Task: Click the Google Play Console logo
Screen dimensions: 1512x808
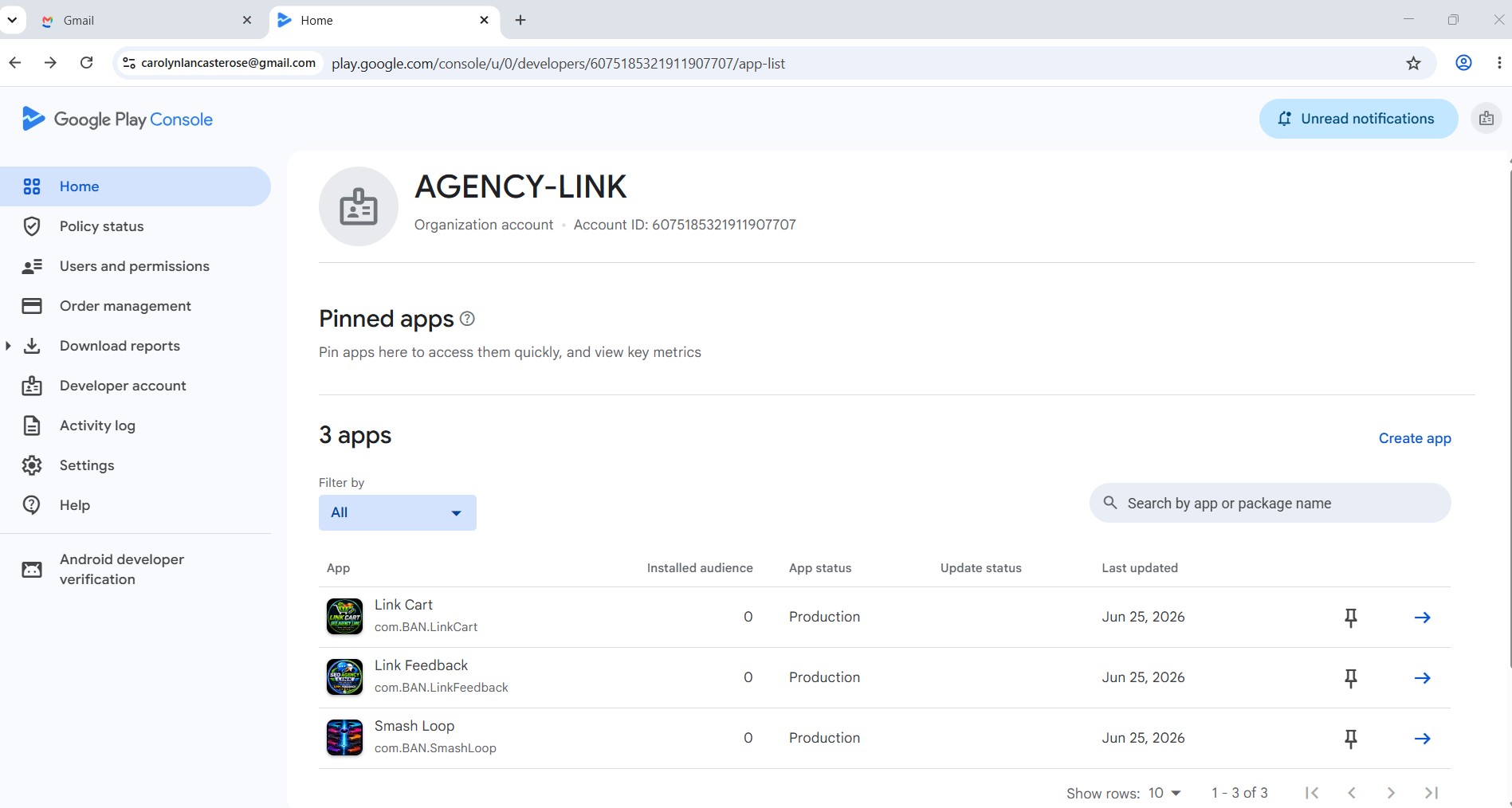Action: 117,119
